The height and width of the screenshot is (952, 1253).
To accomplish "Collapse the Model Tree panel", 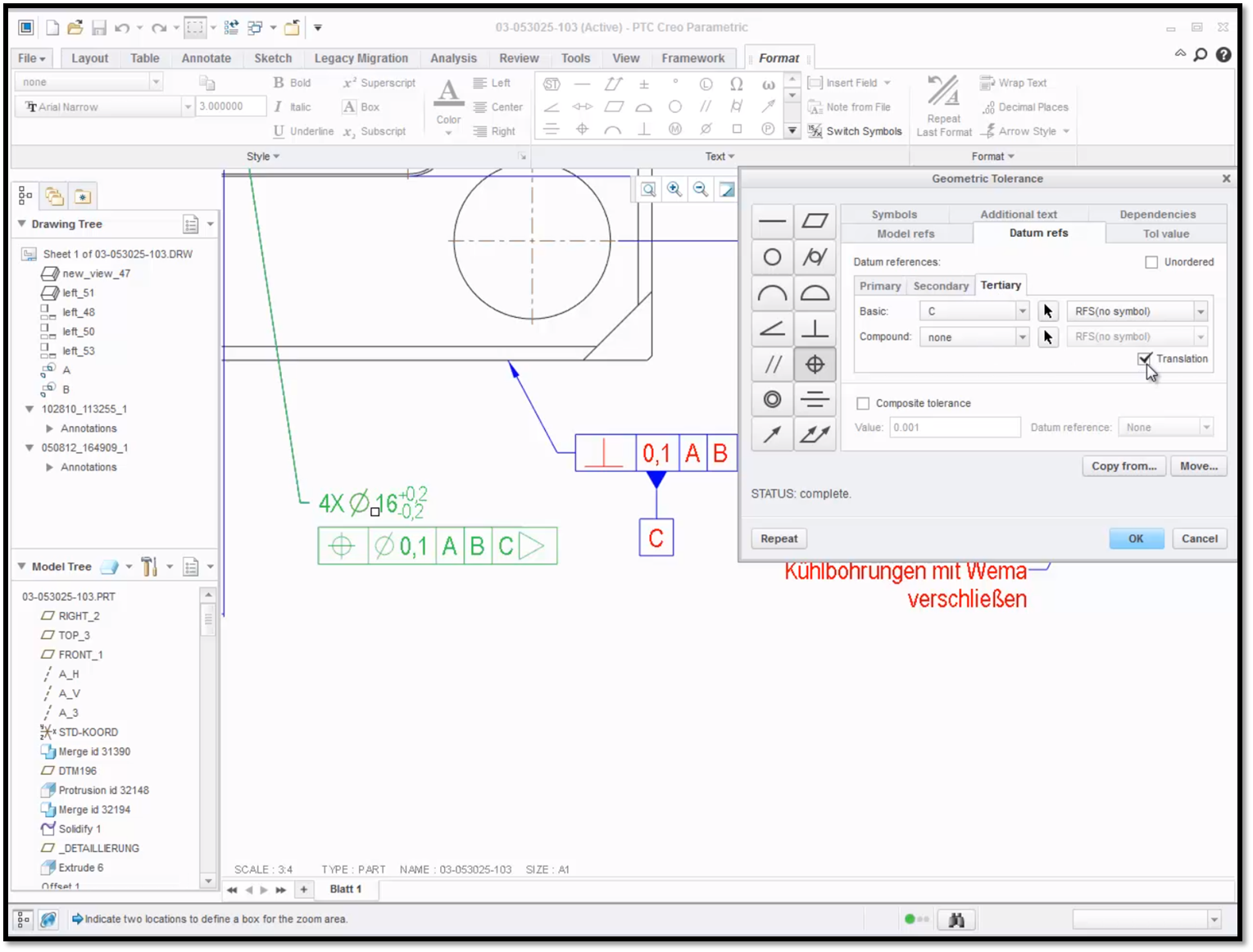I will [x=22, y=566].
